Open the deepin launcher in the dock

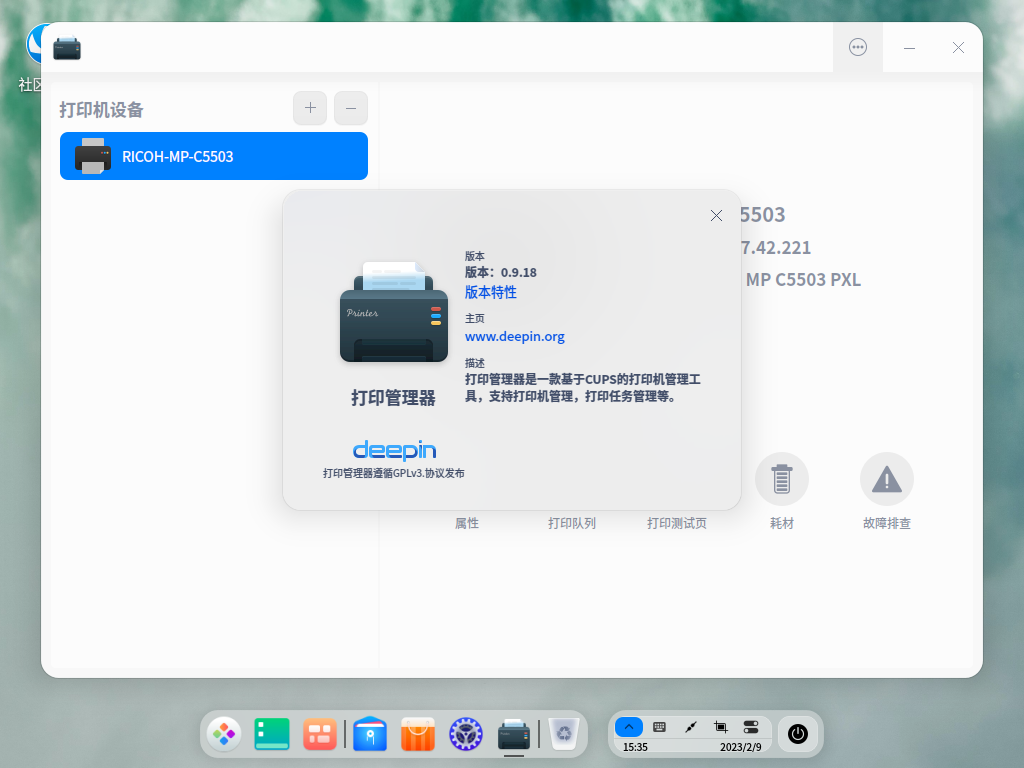(x=224, y=734)
